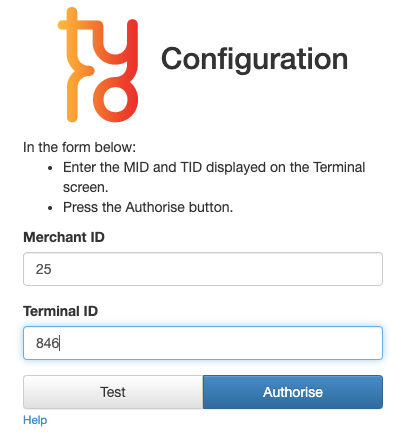Click the word "screen." in the instructions
This screenshot has width=410, height=448.
[x=85, y=188]
